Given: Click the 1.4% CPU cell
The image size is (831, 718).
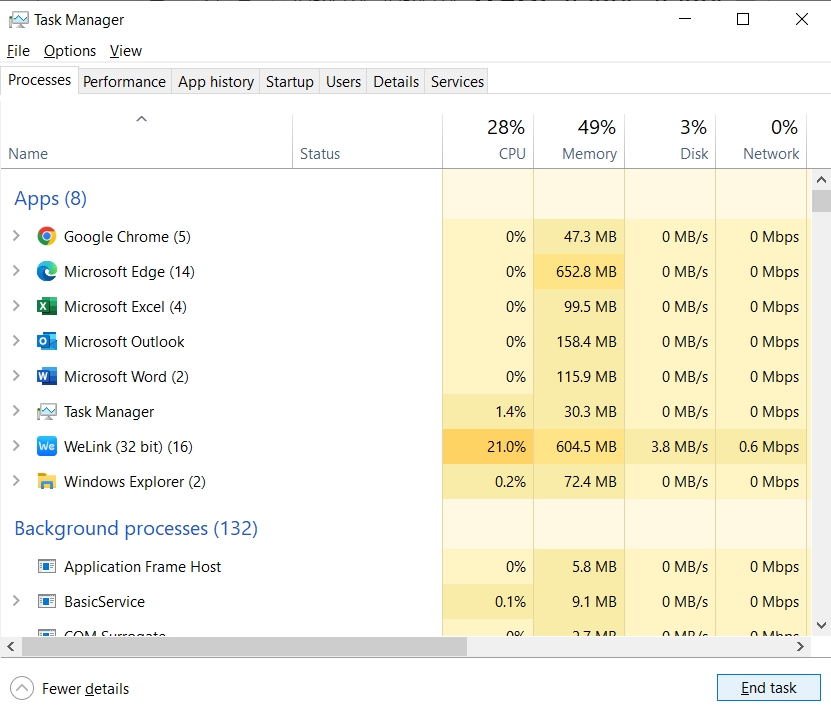Looking at the screenshot, I should pyautogui.click(x=488, y=411).
